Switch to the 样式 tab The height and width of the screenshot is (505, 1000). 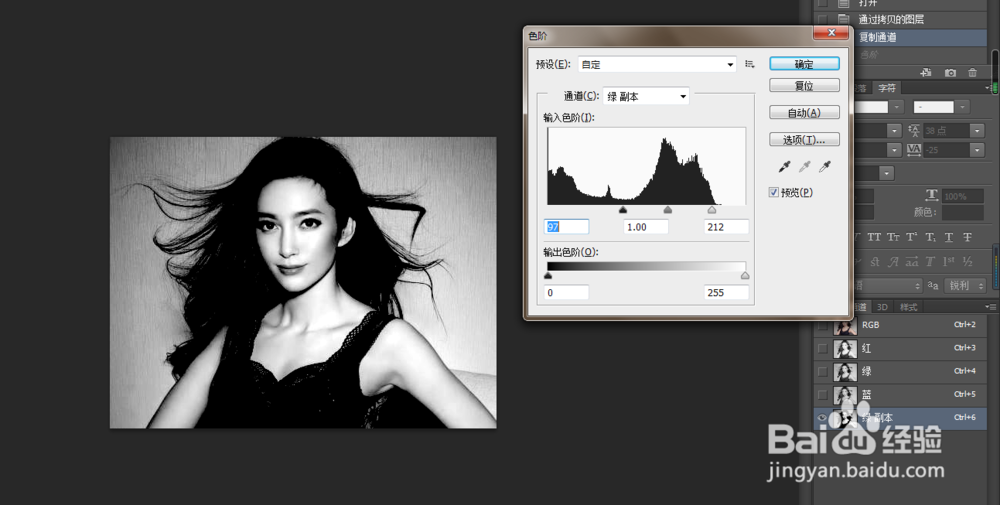coord(908,307)
